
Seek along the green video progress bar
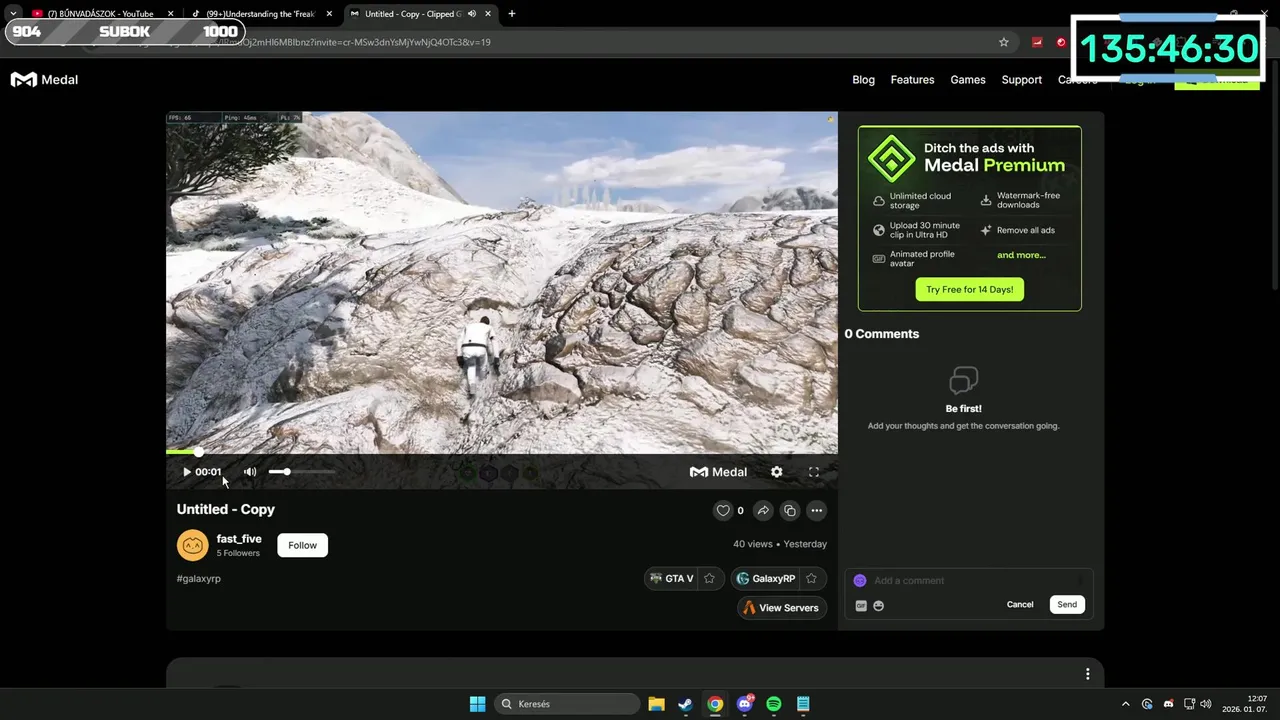pyautogui.click(x=502, y=452)
